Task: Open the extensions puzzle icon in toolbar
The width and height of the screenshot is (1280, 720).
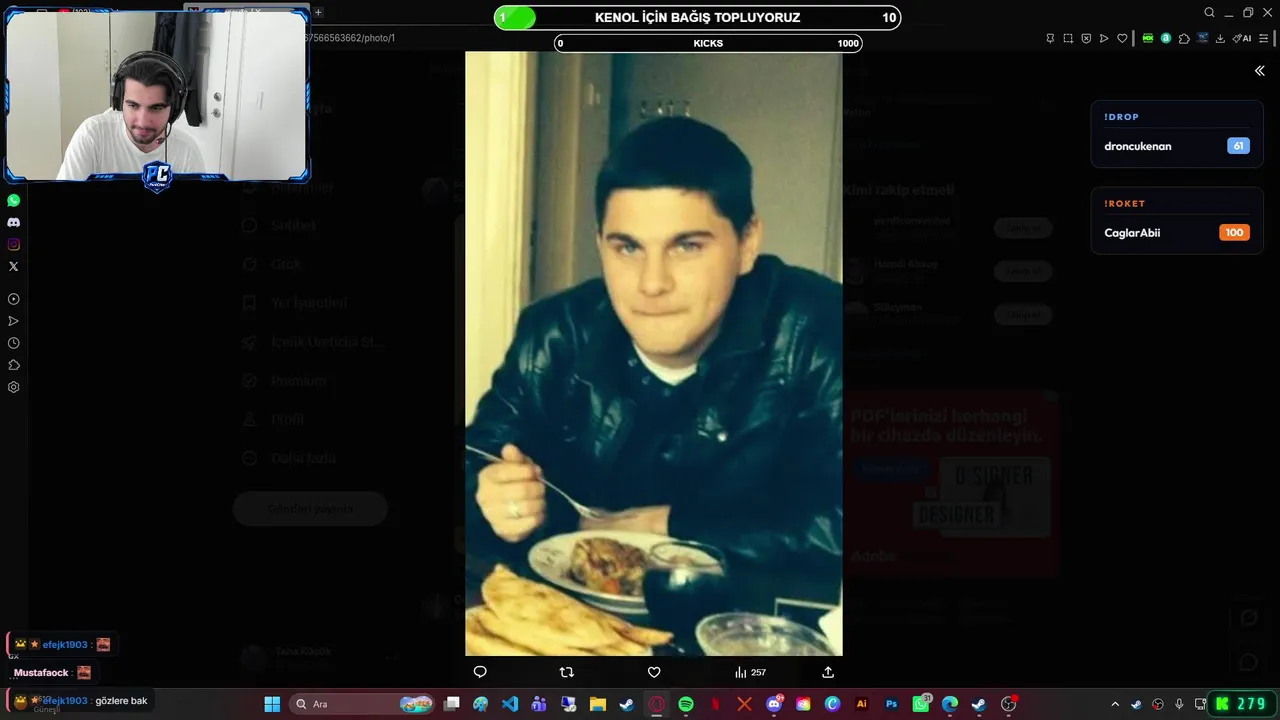Action: click(1184, 38)
